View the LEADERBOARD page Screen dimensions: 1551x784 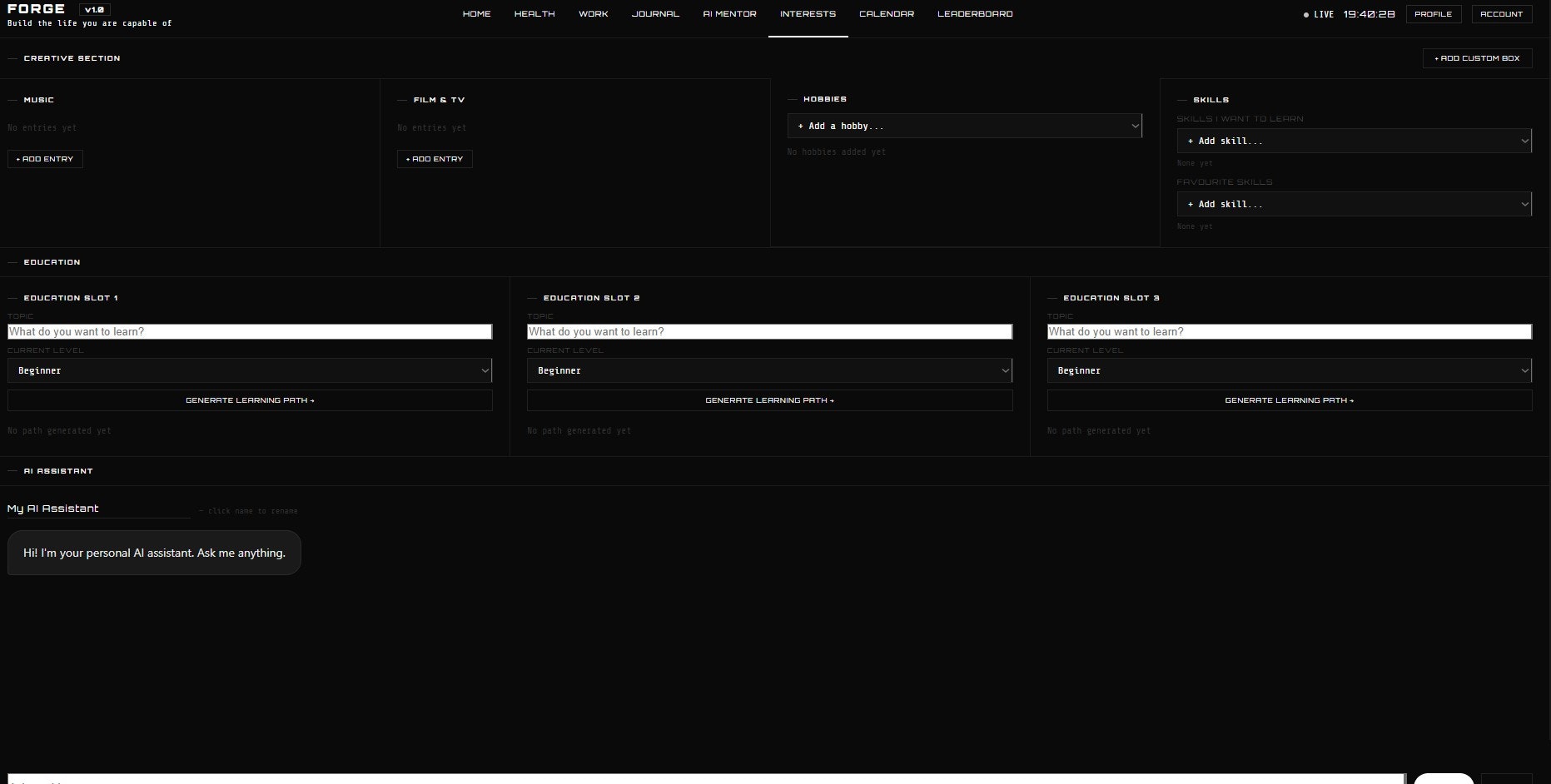point(975,14)
